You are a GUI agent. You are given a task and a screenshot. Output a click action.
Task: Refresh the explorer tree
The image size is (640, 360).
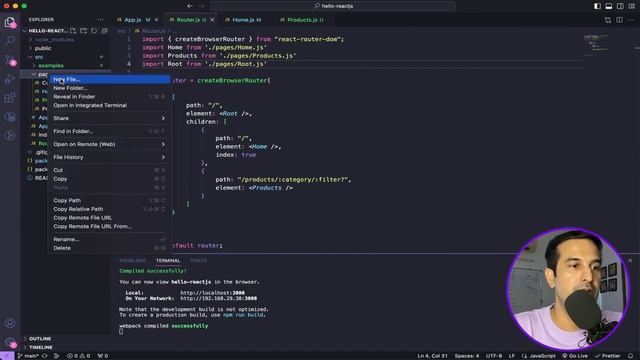coord(94,31)
